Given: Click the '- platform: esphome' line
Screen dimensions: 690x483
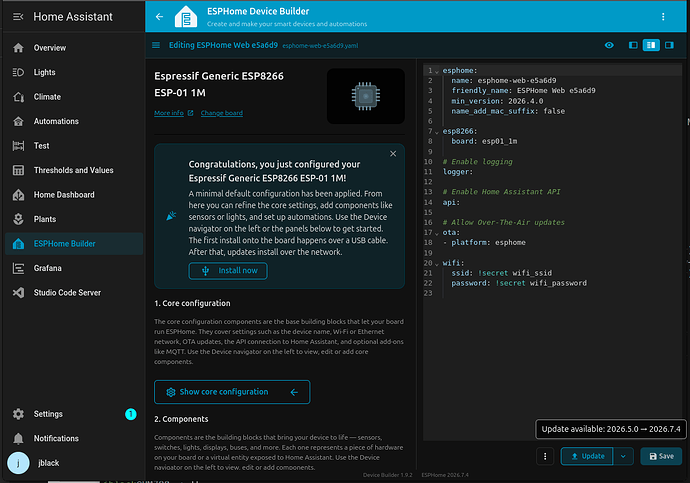Looking at the screenshot, I should (484, 242).
